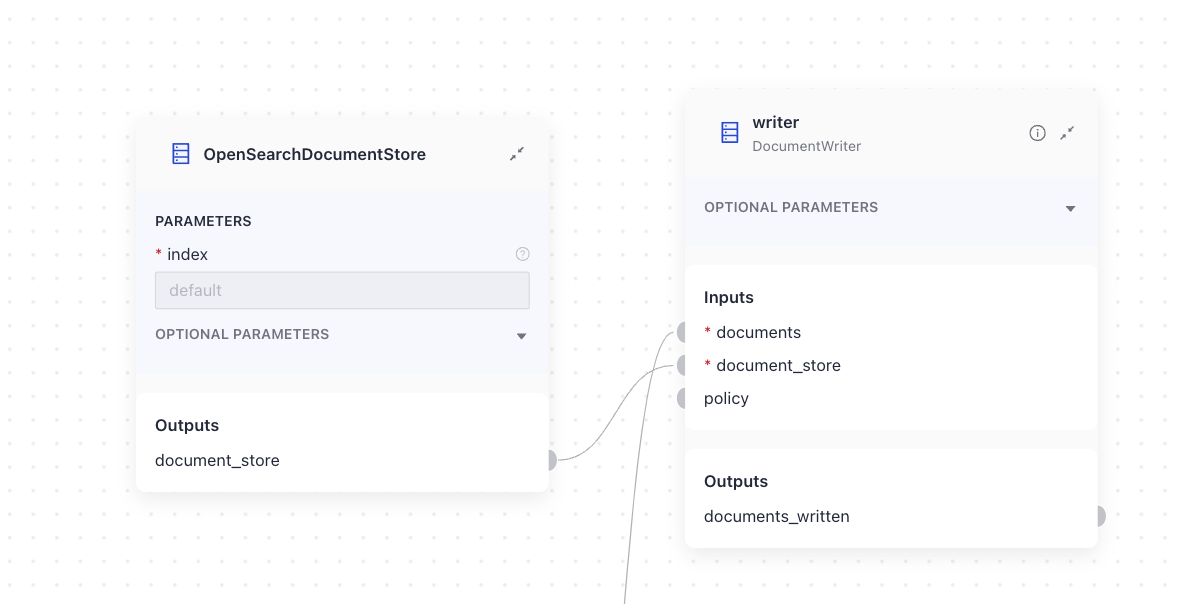Open the Optional Parameters dropdown on the writer node
This screenshot has width=1180, height=604.
click(1070, 209)
